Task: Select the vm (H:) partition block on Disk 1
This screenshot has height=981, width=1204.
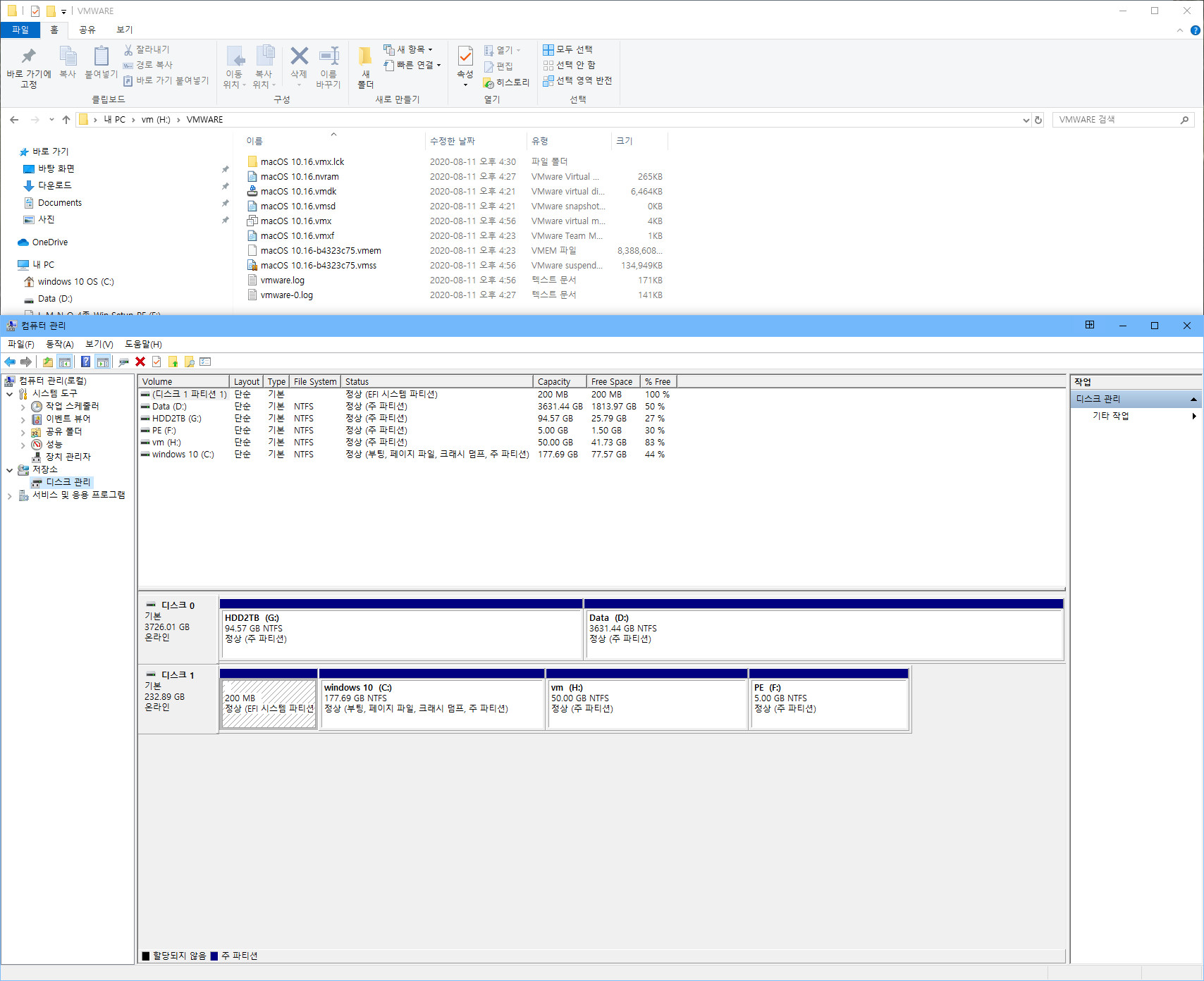Action: (646, 699)
